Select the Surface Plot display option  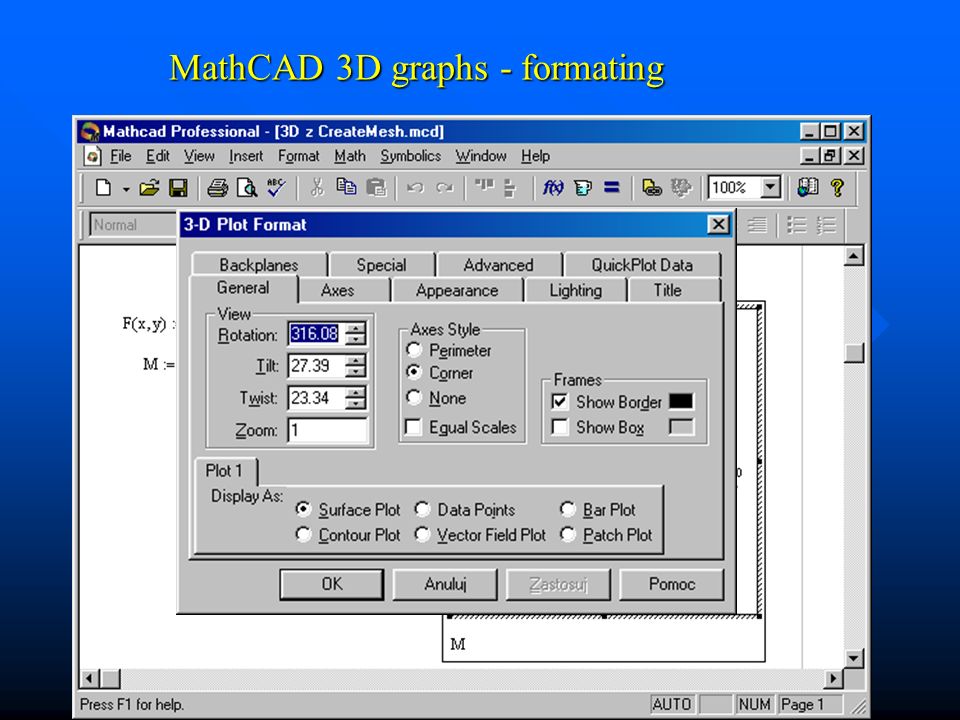(303, 509)
